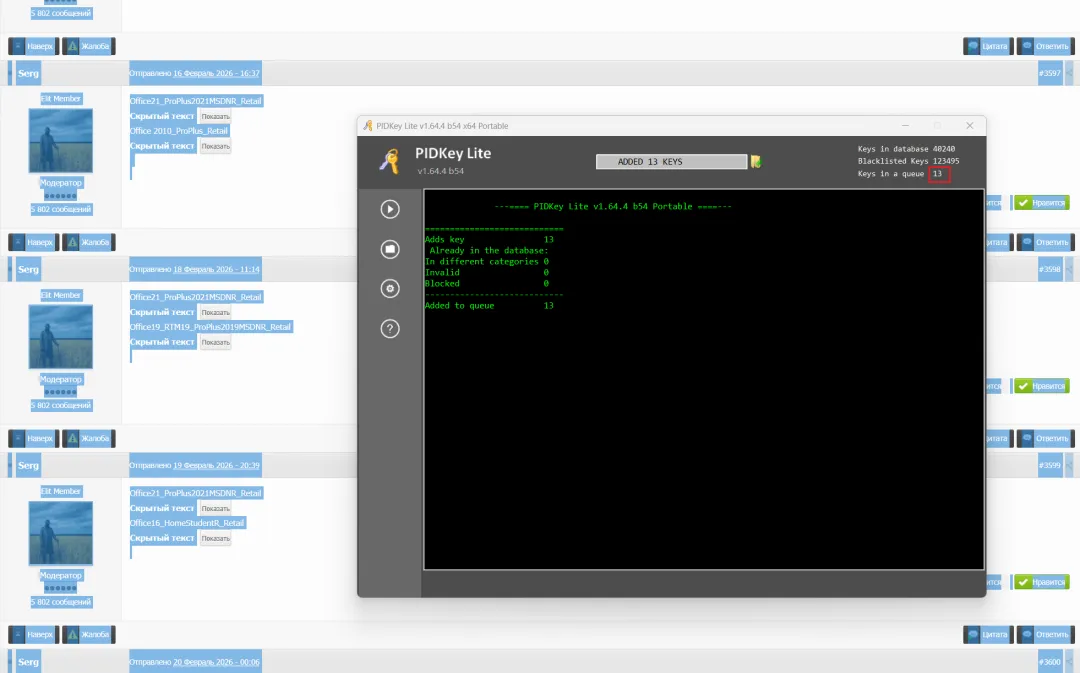Open Serg author name on post #3597
Image resolution: width=1080 pixels, height=673 pixels.
coord(28,73)
